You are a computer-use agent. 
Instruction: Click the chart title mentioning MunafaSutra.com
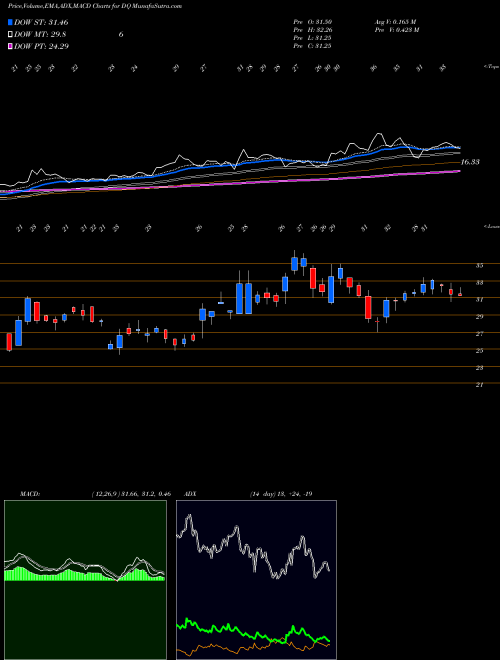tap(95, 6)
